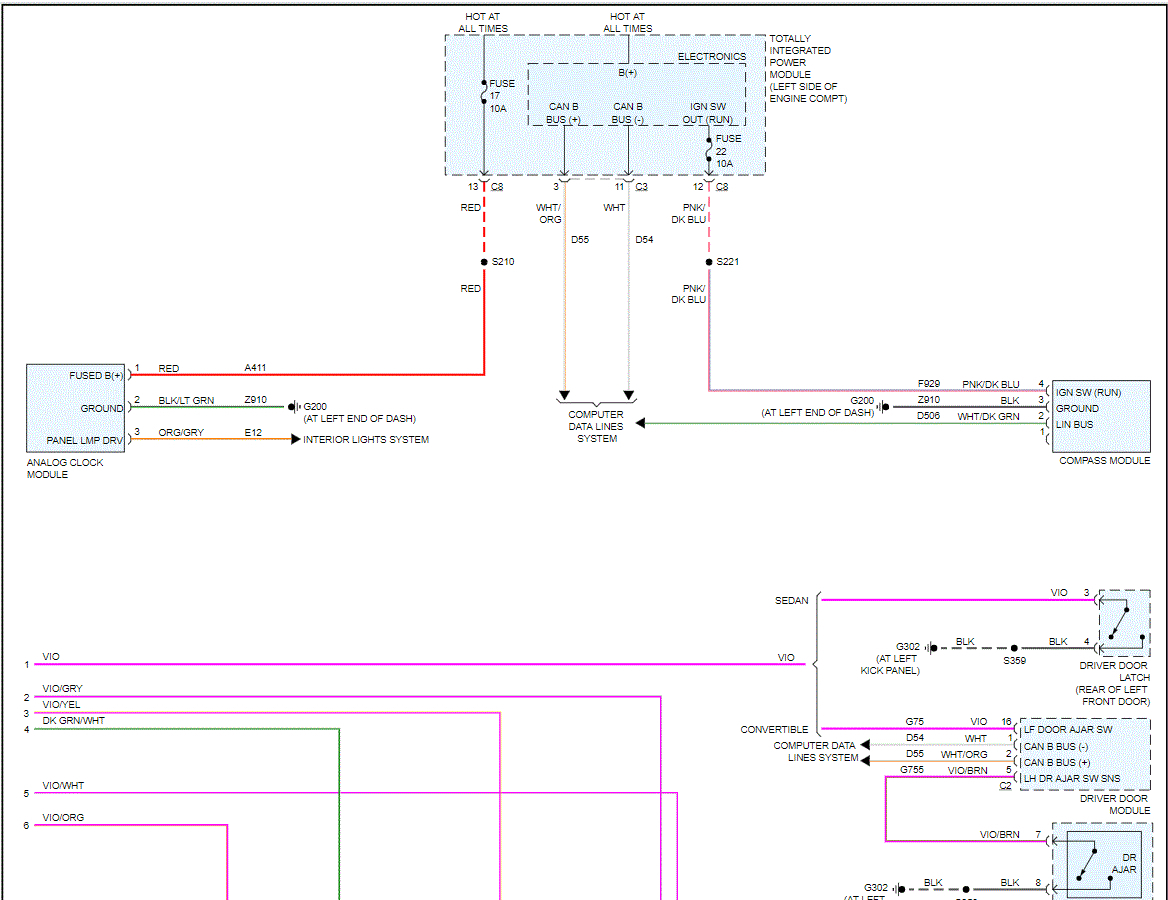Screen dimensions: 1168x900
Task: Select the S359 splice dot
Action: (x=1014, y=648)
